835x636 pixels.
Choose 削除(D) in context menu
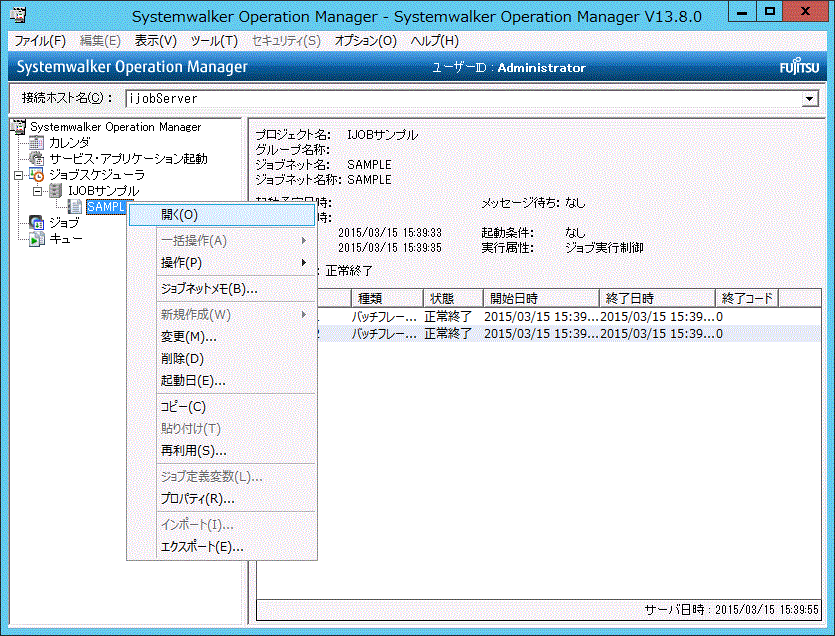[x=222, y=358]
